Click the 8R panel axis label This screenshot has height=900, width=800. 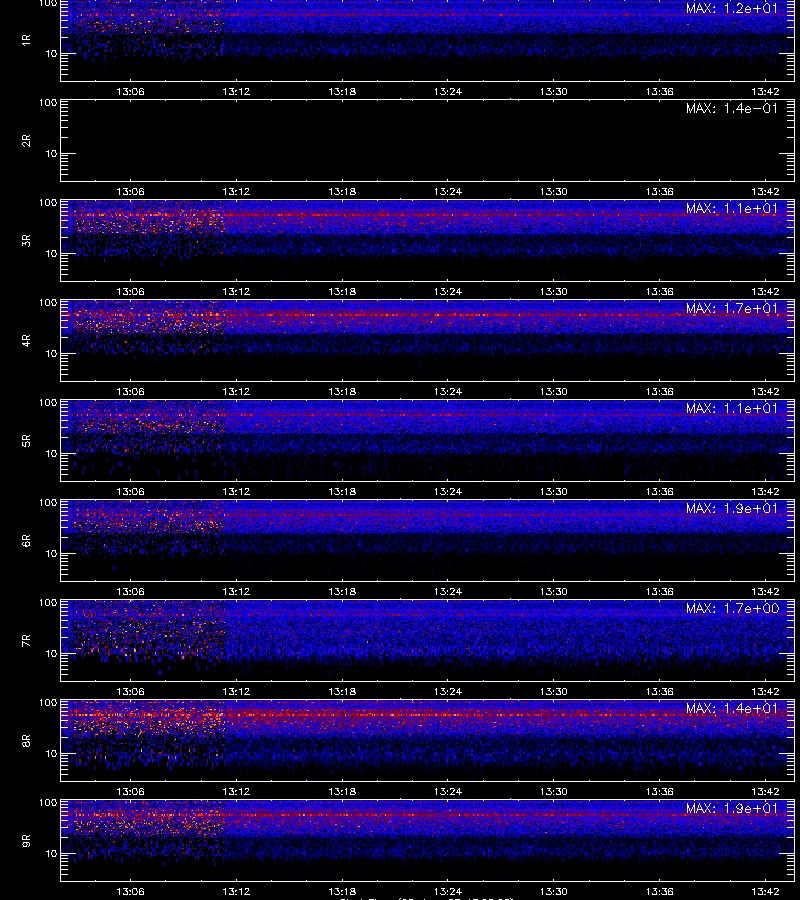pos(26,740)
